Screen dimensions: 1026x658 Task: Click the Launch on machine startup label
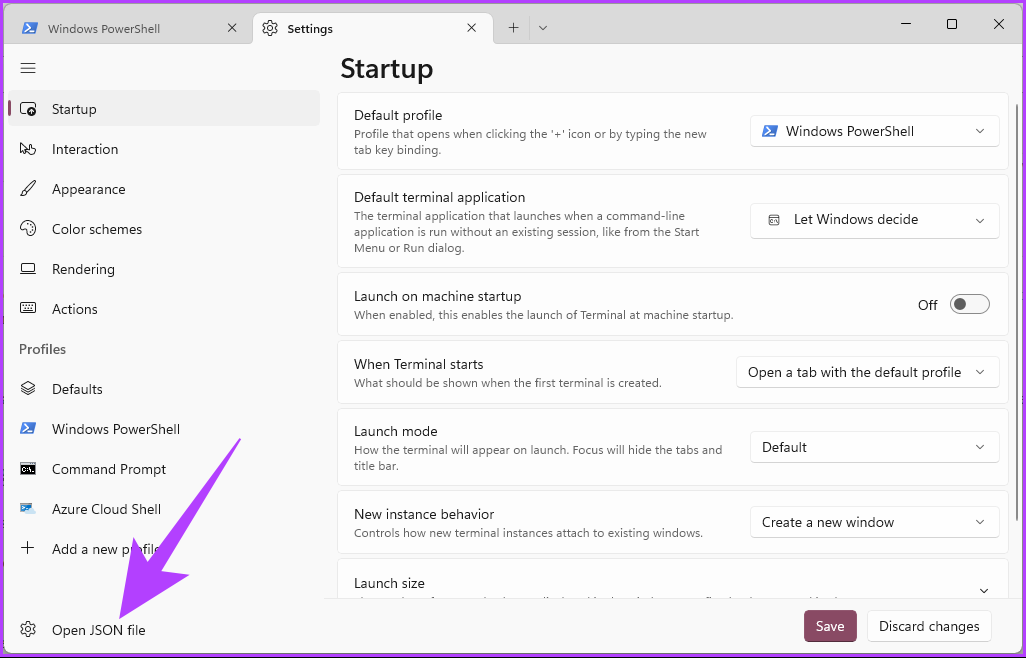438,296
